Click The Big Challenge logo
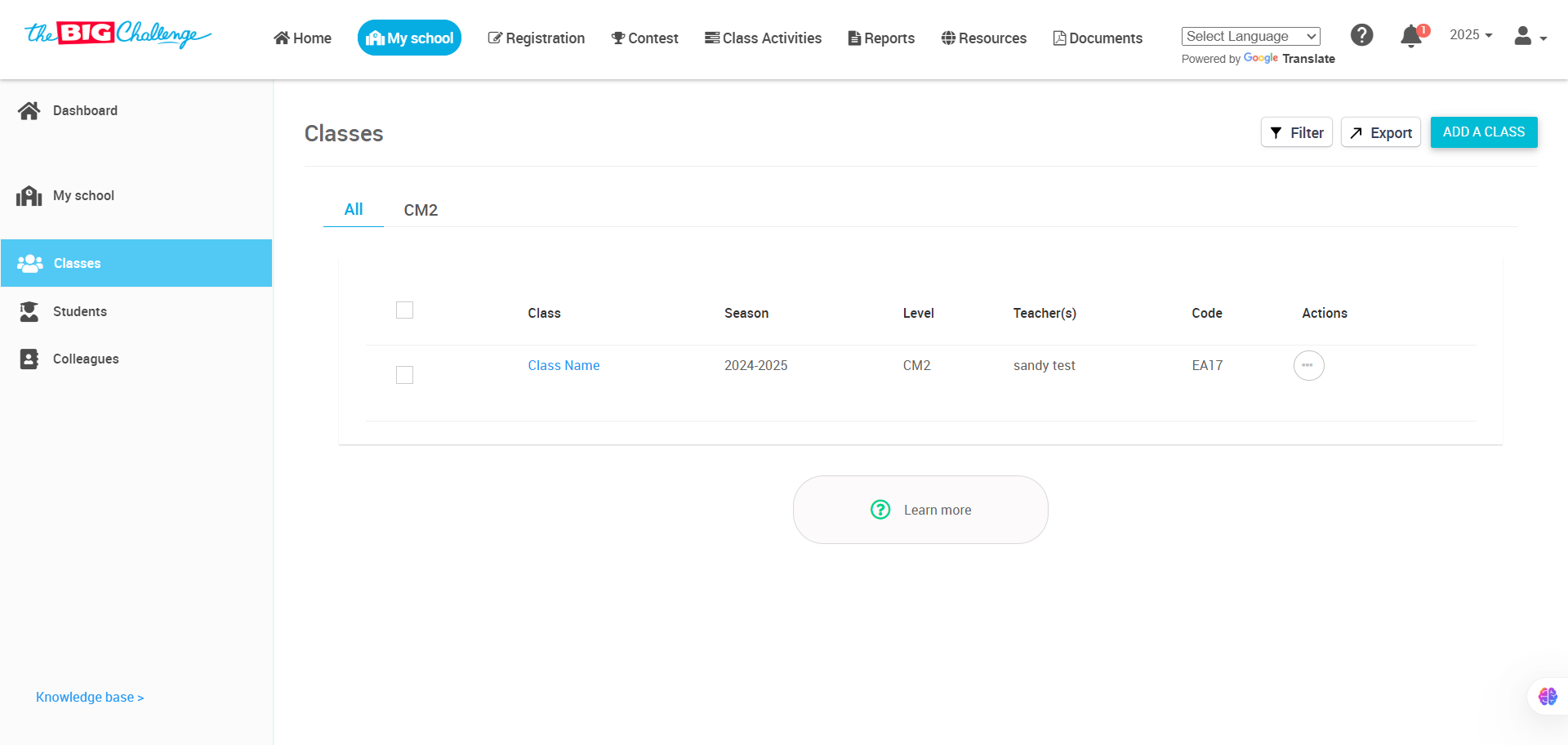Image resolution: width=1568 pixels, height=745 pixels. click(118, 34)
